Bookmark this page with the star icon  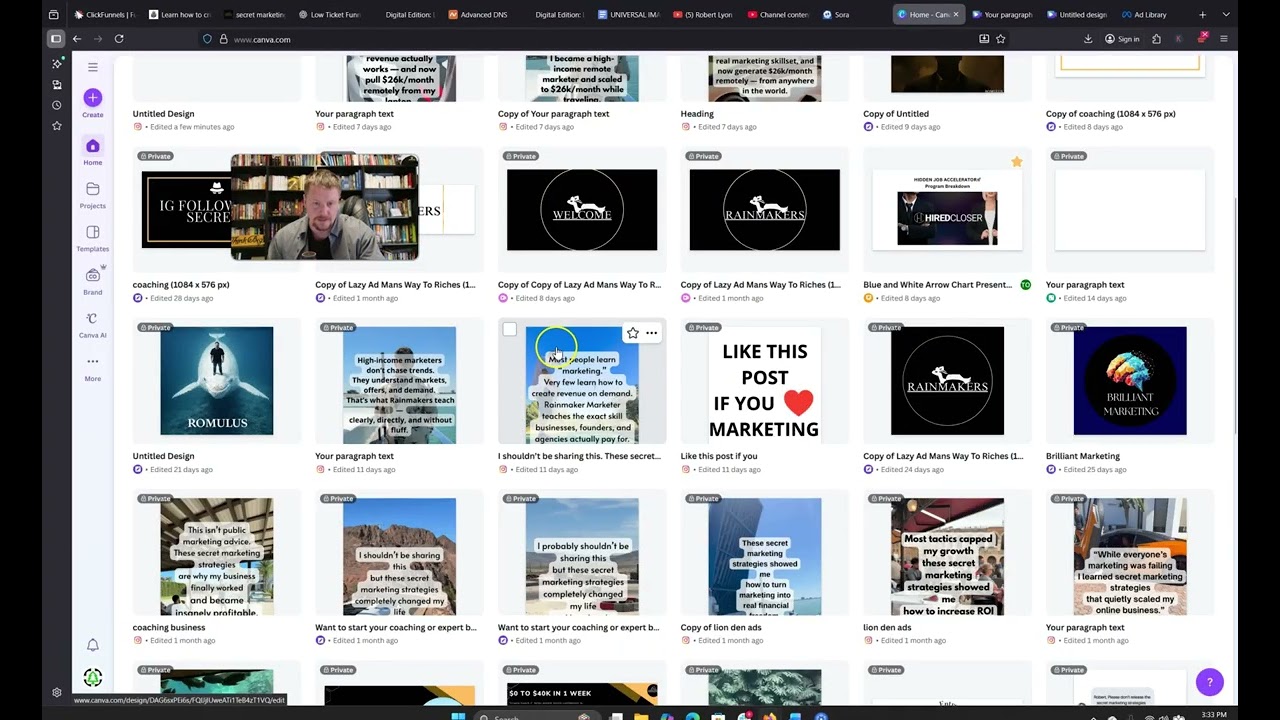coord(1000,39)
